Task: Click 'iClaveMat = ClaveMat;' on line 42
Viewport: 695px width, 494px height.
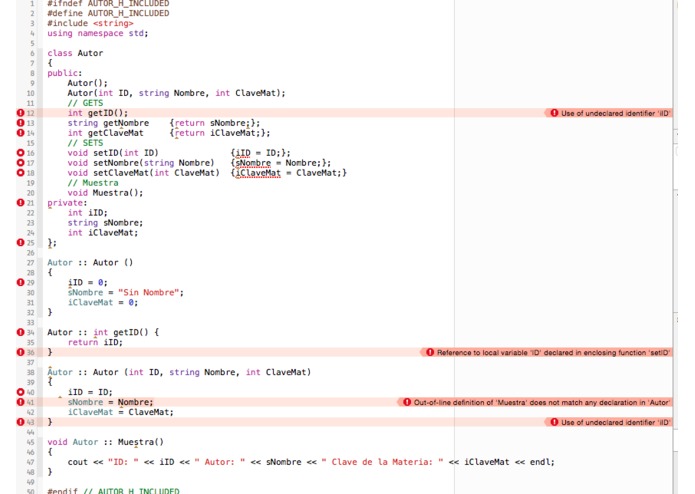Action: point(121,412)
